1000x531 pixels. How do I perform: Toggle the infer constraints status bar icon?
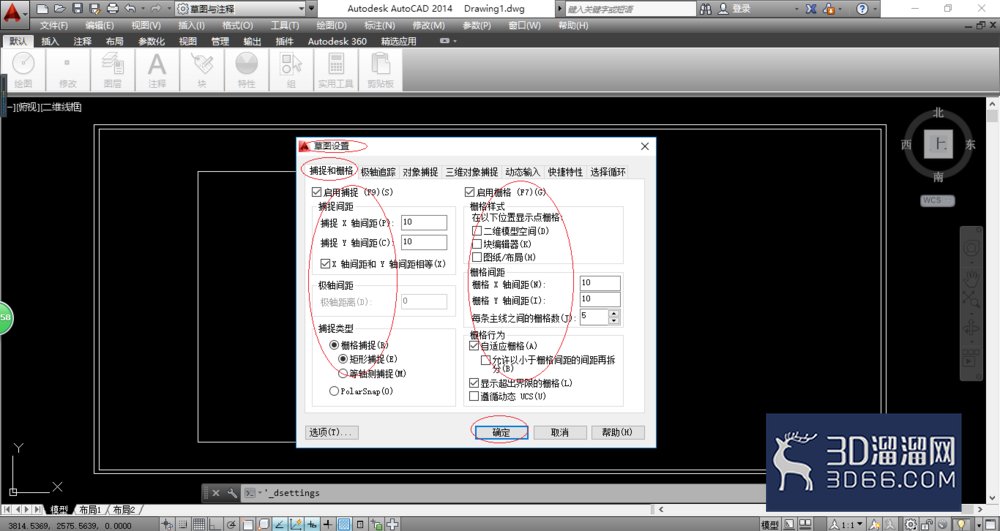(x=167, y=524)
